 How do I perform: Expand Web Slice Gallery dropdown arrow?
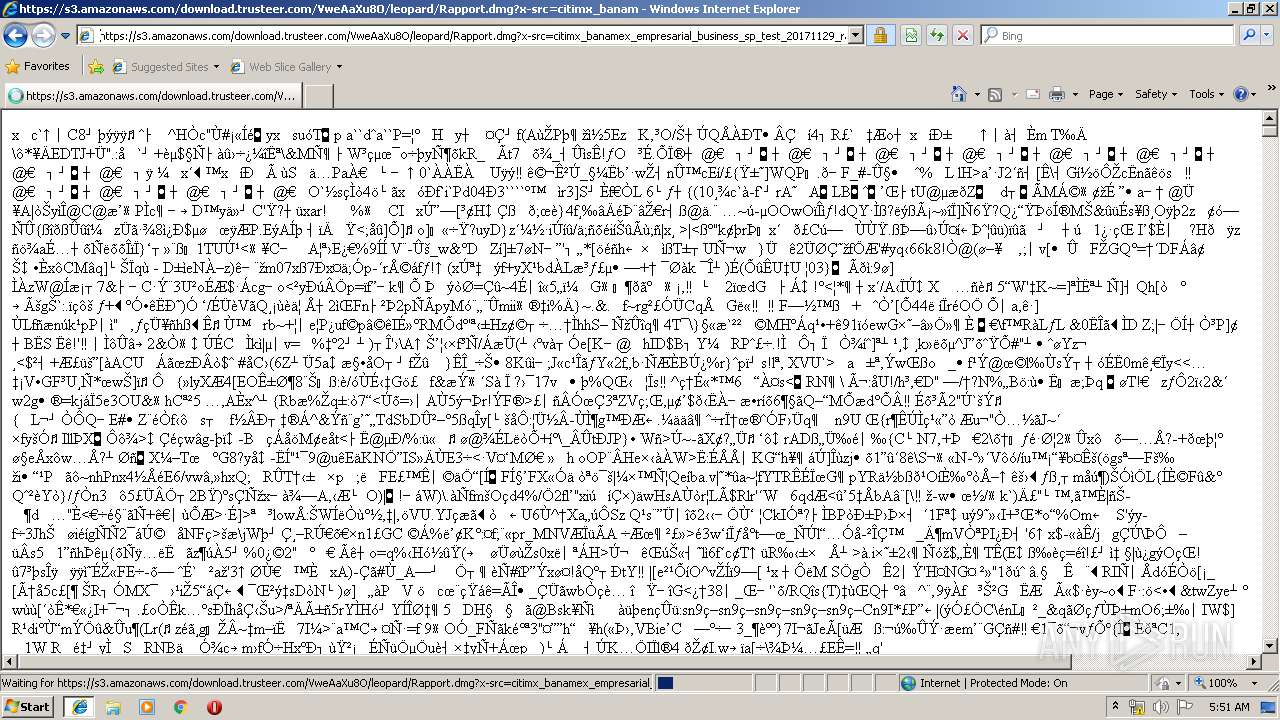coord(339,67)
